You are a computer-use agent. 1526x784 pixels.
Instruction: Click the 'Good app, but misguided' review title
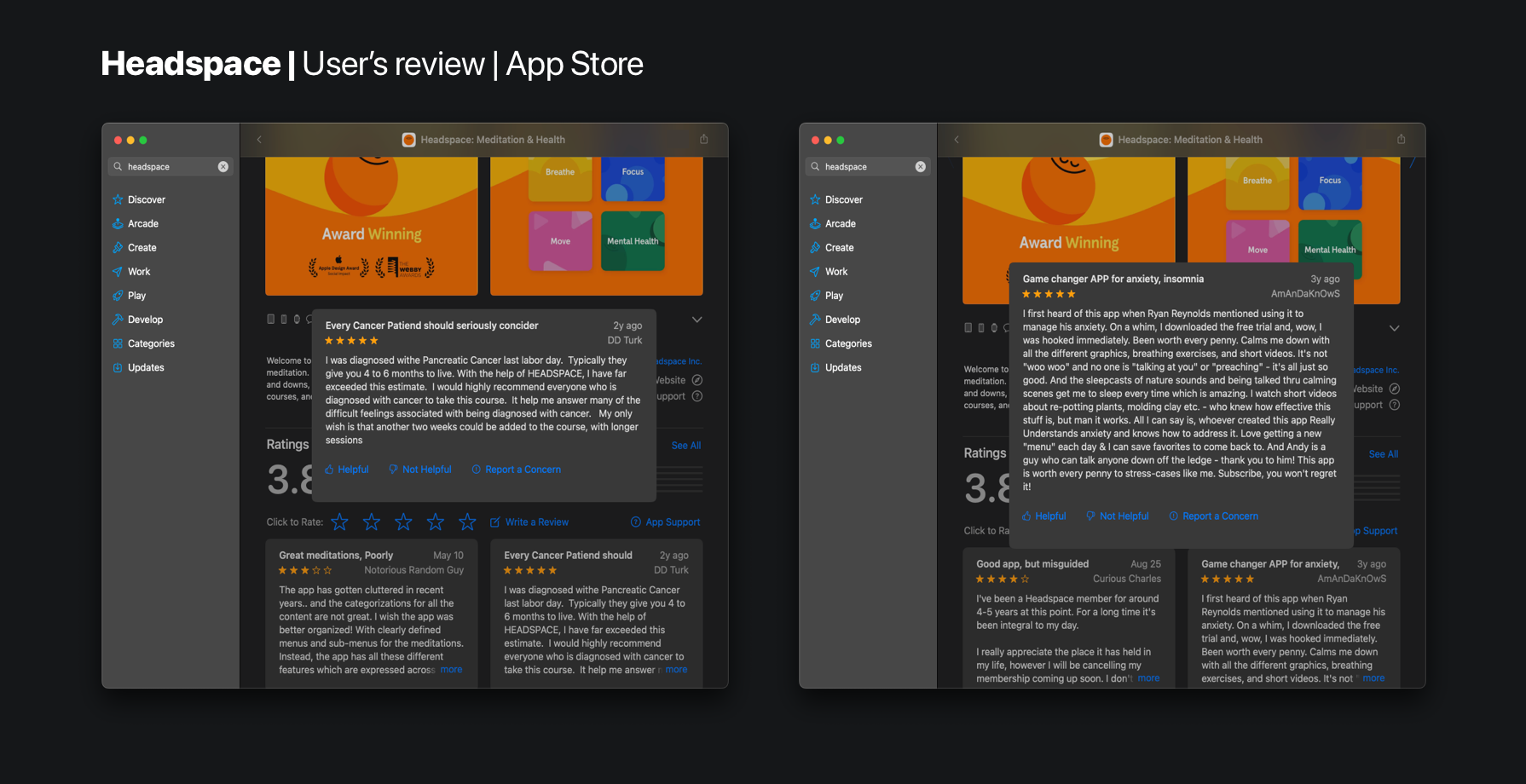coord(1032,564)
